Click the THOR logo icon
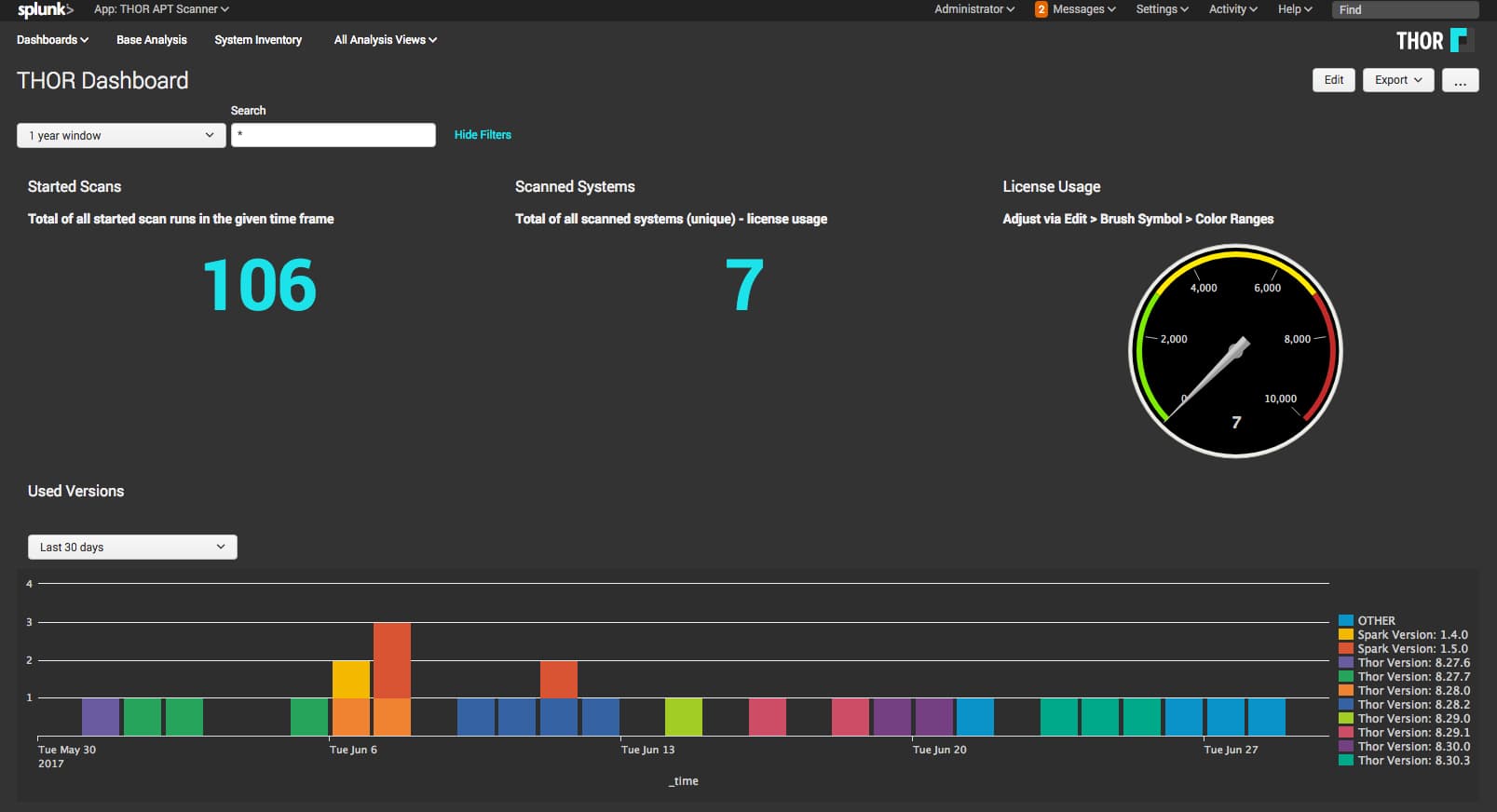This screenshot has height=812, width=1497. 1461,40
